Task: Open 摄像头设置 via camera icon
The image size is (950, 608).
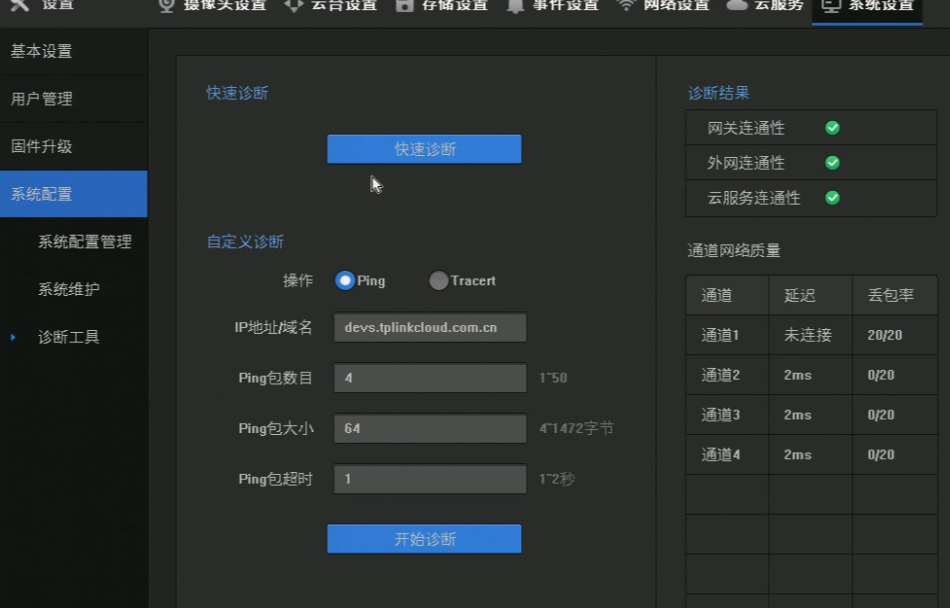Action: coord(166,5)
